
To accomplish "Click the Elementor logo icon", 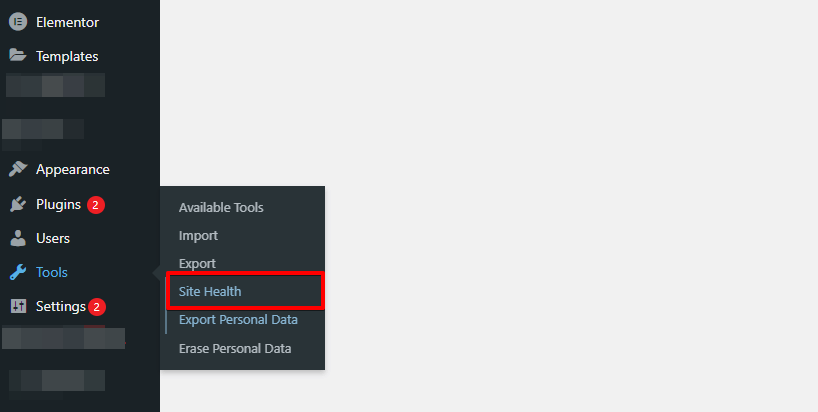I will [x=18, y=22].
